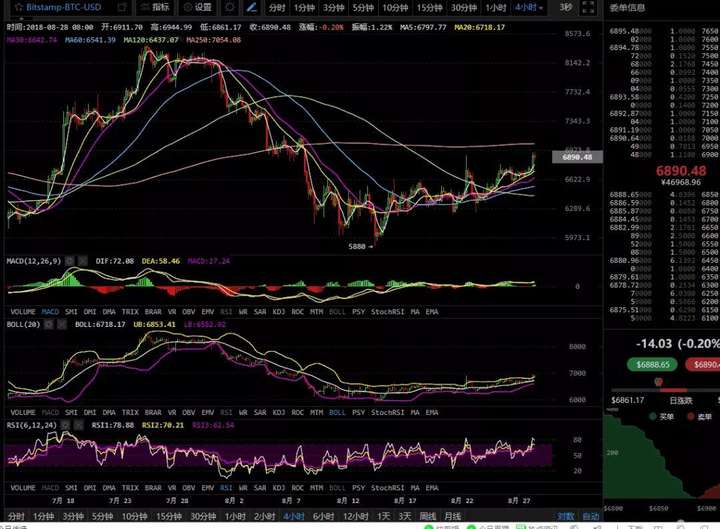The width and height of the screenshot is (720, 529).
Task: Toggle the 买单 buy orders legend
Action: tap(661, 416)
